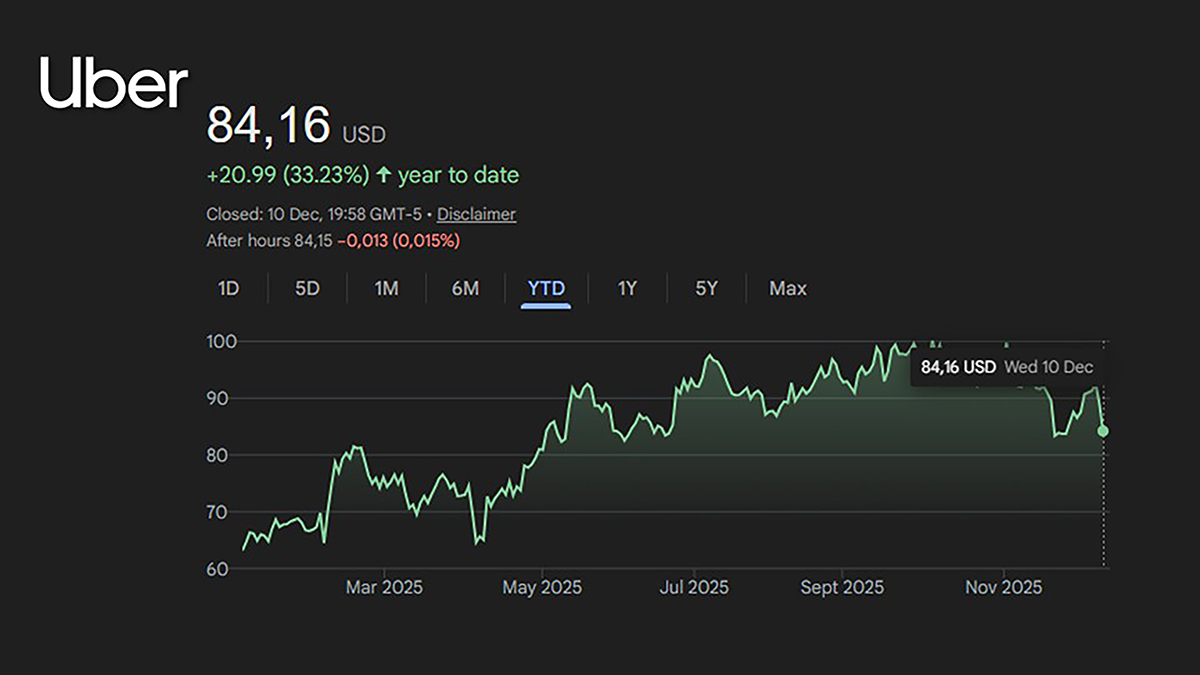Select the 1D time range tab
This screenshot has width=1200, height=675.
[228, 289]
